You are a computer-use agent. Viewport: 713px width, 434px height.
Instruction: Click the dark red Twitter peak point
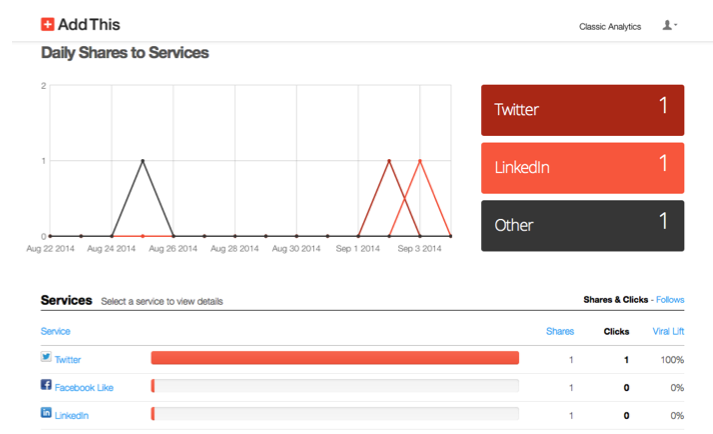(389, 161)
